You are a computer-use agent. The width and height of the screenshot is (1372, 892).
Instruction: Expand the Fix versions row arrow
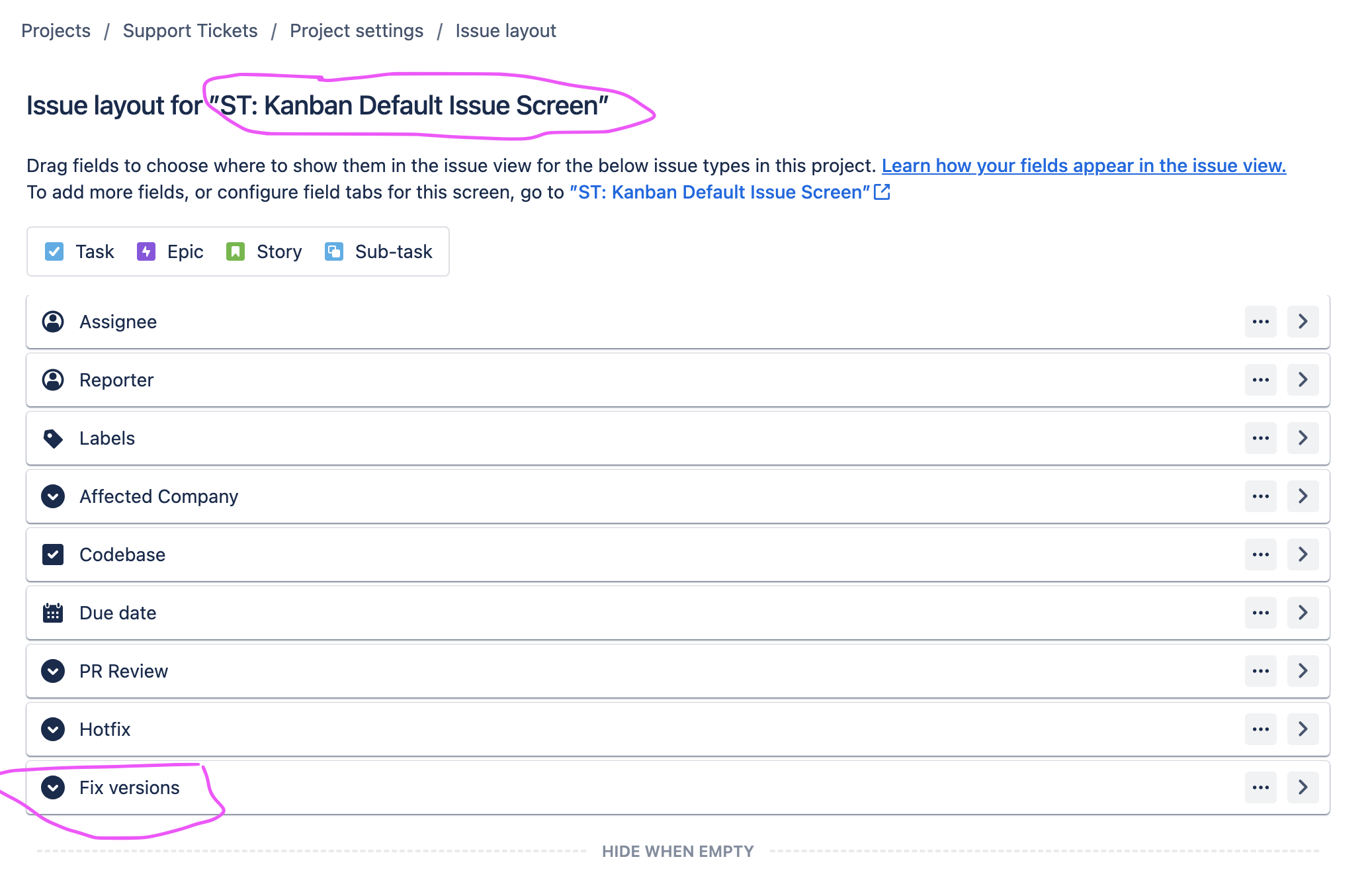pyautogui.click(x=1303, y=787)
